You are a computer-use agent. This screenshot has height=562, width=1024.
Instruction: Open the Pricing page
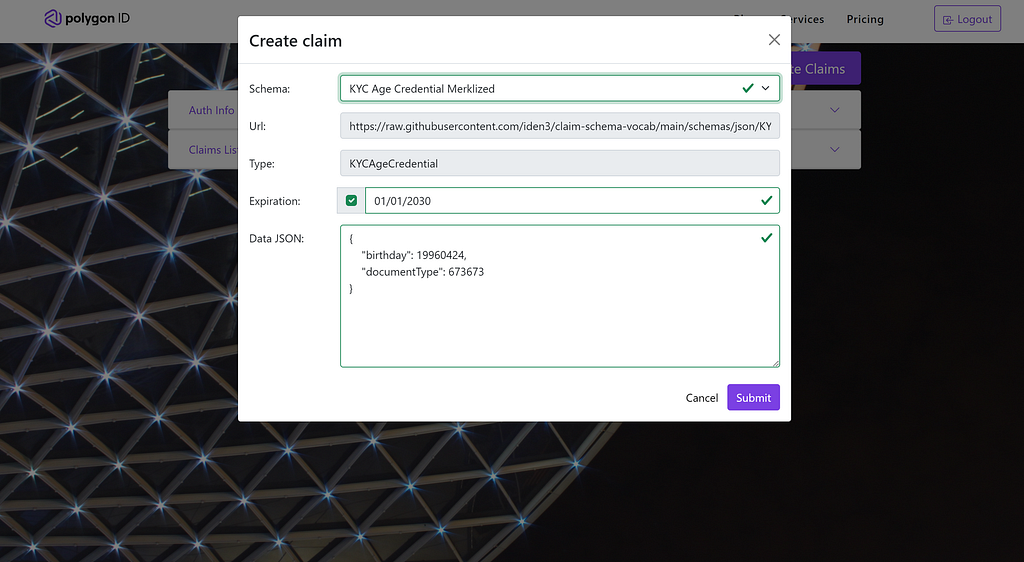865,19
